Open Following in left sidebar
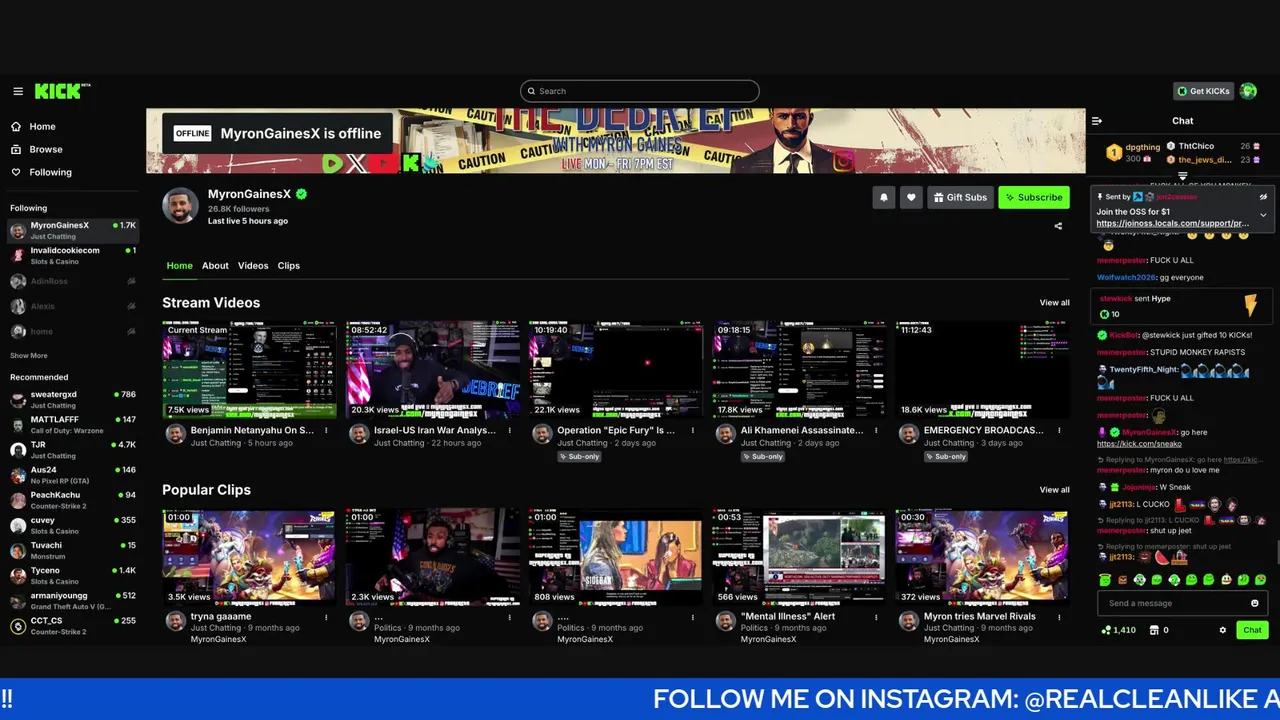Screen dimensions: 1280x720 point(50,172)
